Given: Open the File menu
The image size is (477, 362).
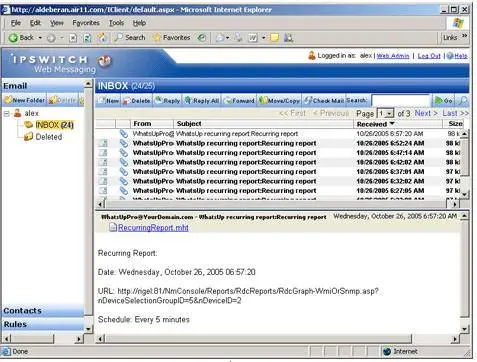Looking at the screenshot, I should [x=16, y=23].
